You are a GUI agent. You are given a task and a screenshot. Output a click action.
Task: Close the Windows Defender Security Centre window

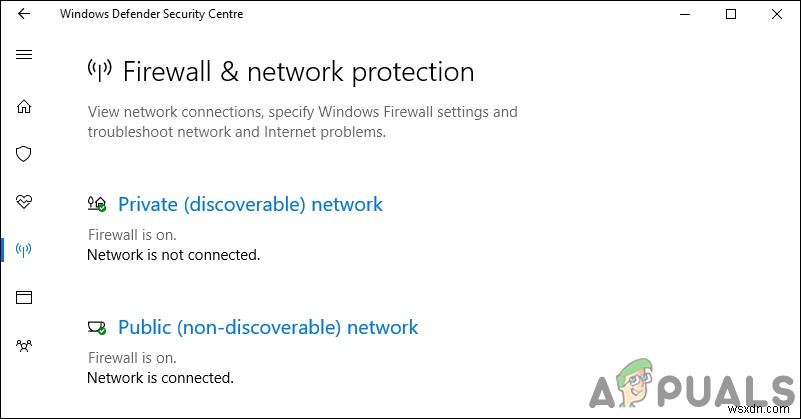pyautogui.click(x=777, y=14)
